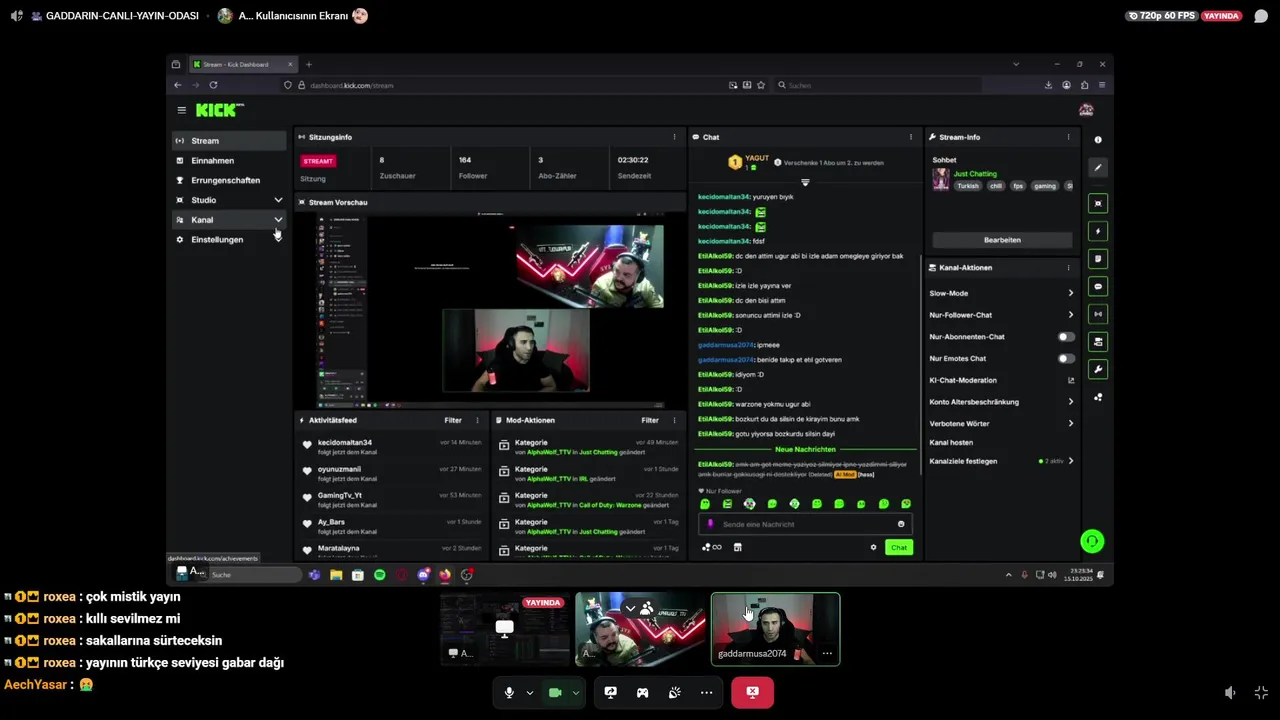Open Spotify from the shared taskbar
Viewport: 1280px width, 720px height.
coord(379,575)
